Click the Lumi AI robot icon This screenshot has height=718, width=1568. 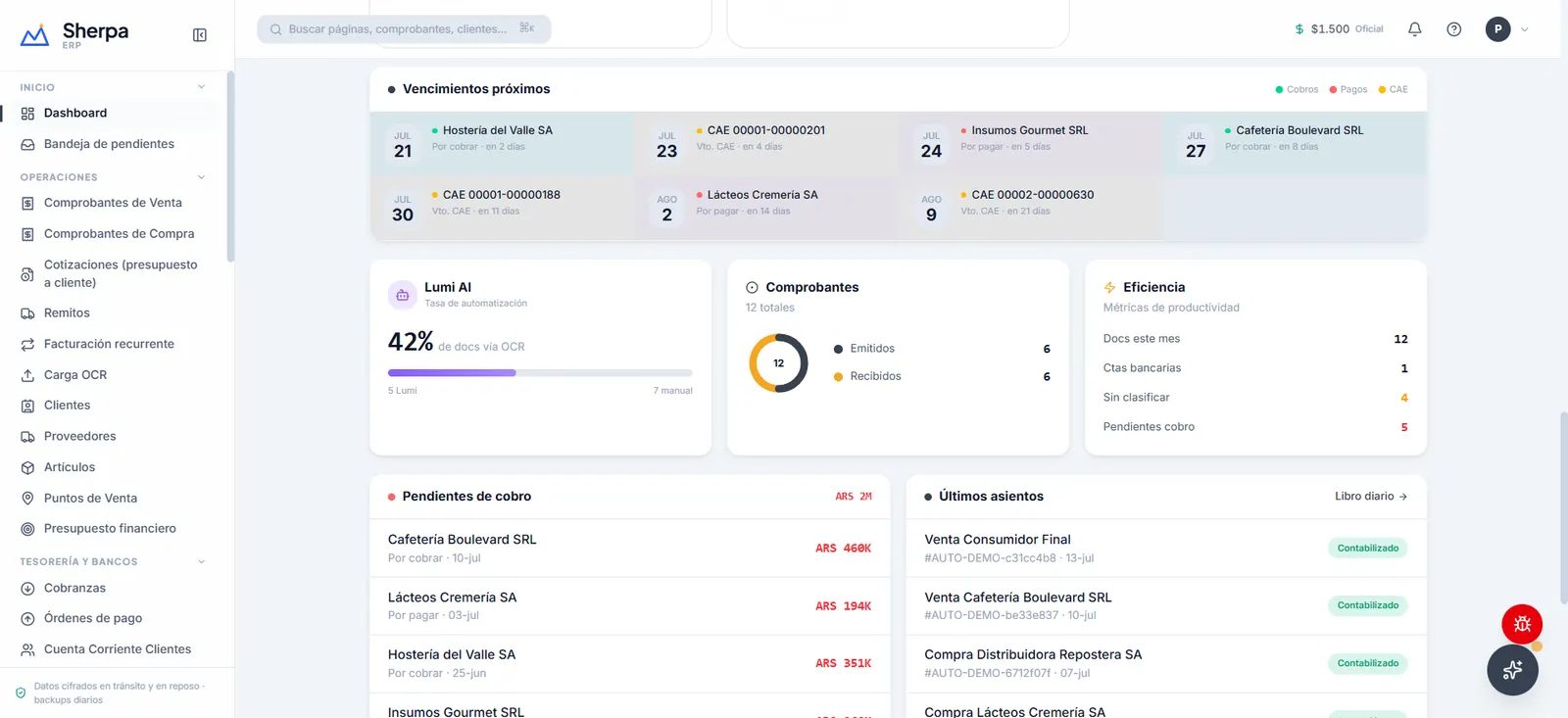click(x=403, y=295)
